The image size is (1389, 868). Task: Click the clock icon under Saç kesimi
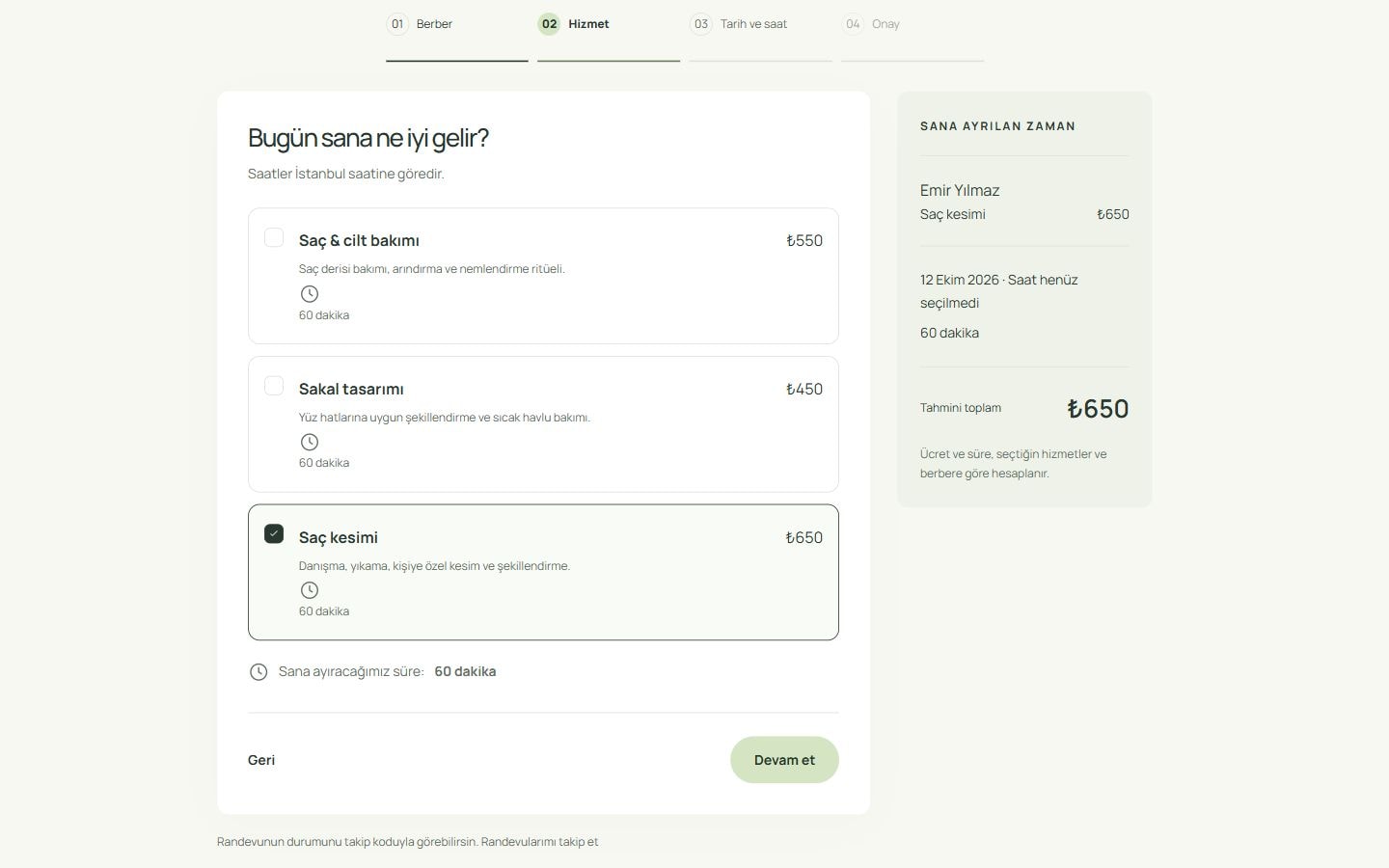pos(309,590)
